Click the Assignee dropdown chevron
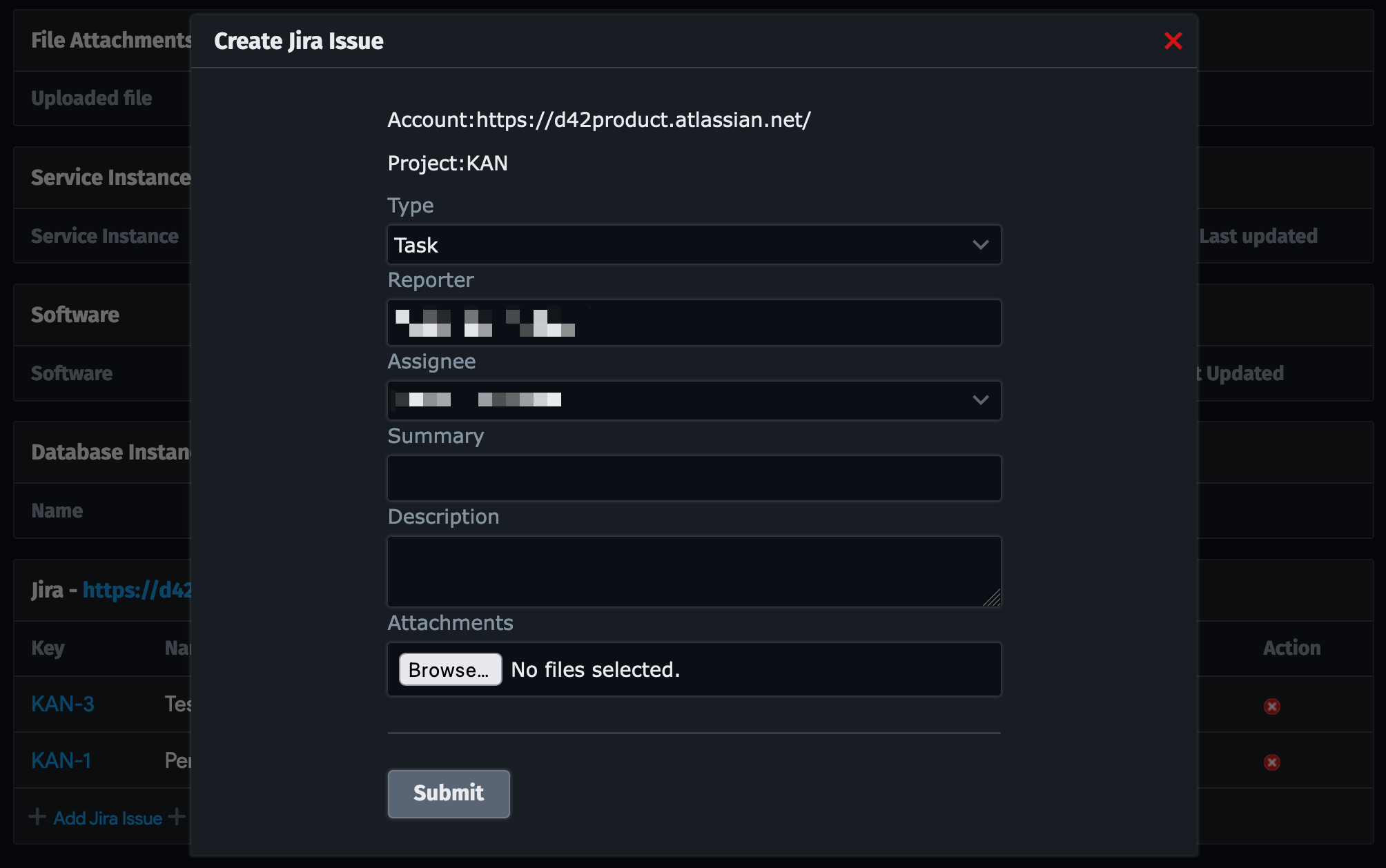The image size is (1386, 868). click(x=982, y=400)
